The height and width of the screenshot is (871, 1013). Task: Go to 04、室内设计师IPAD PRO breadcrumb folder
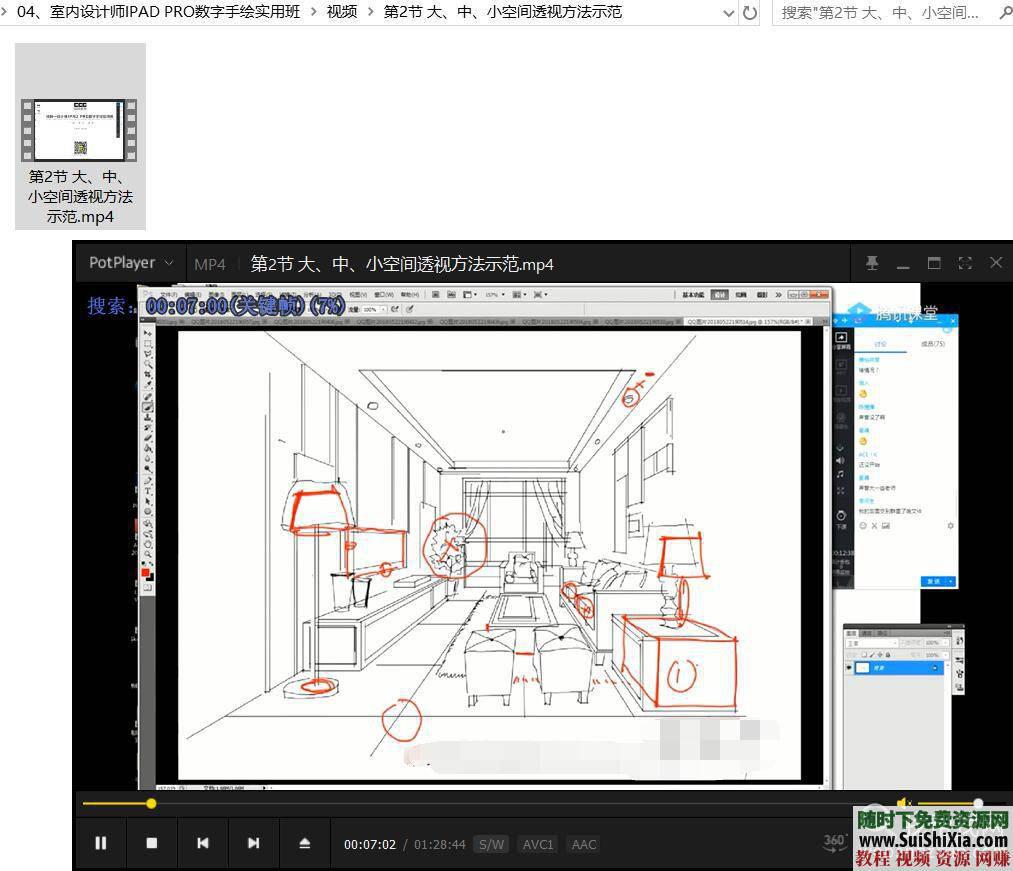[x=158, y=12]
